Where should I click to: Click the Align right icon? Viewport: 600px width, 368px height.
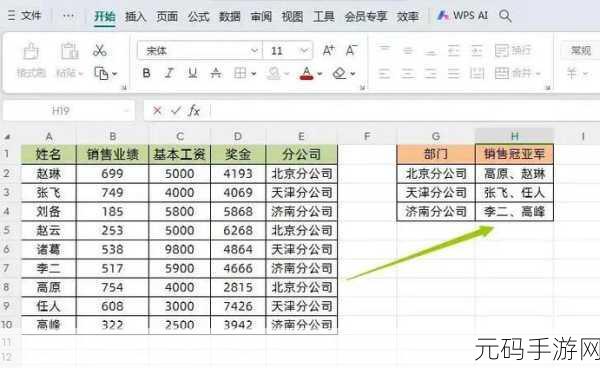(431, 73)
